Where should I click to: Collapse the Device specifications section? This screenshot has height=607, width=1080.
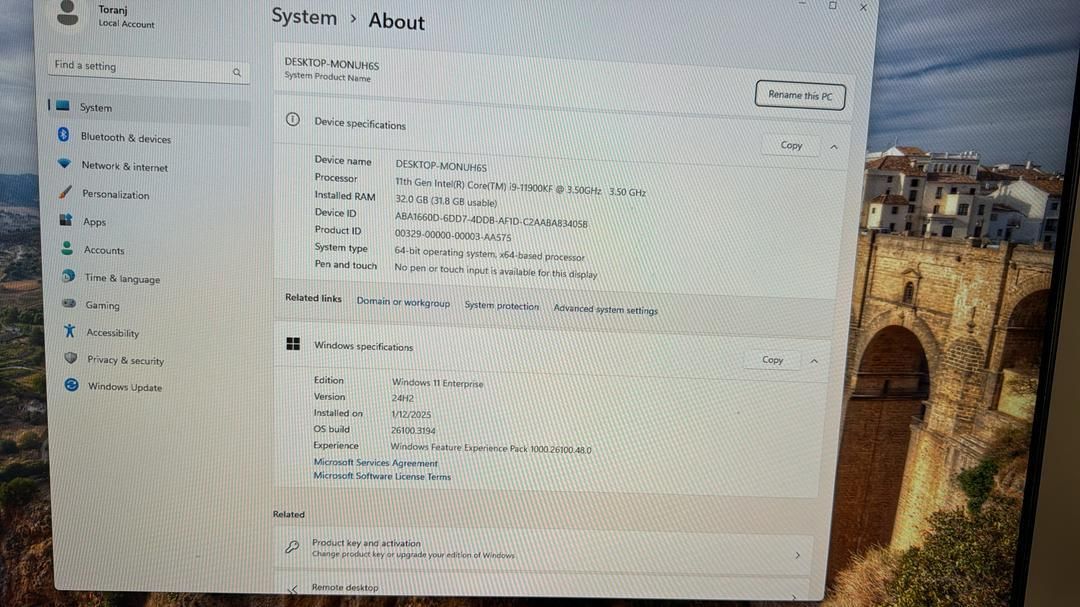point(833,147)
